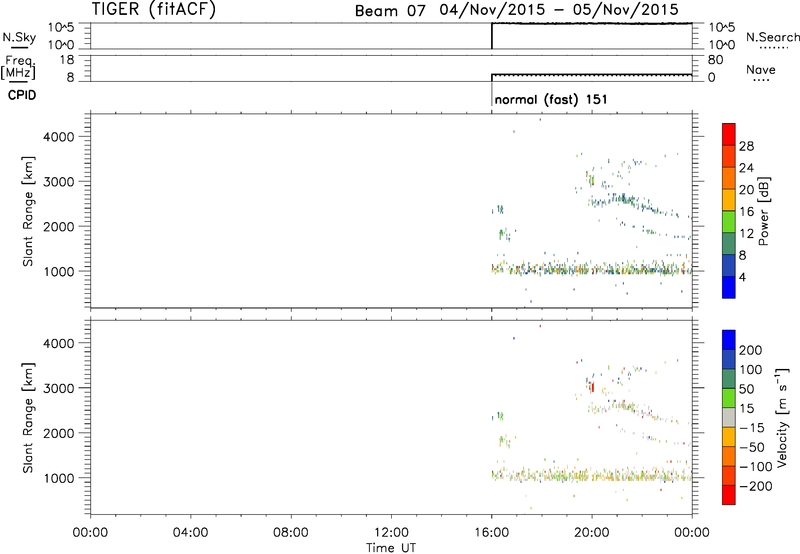Viewport: 800px width, 554px height.
Task: Click the "CPID" row label
Action: click(22, 95)
